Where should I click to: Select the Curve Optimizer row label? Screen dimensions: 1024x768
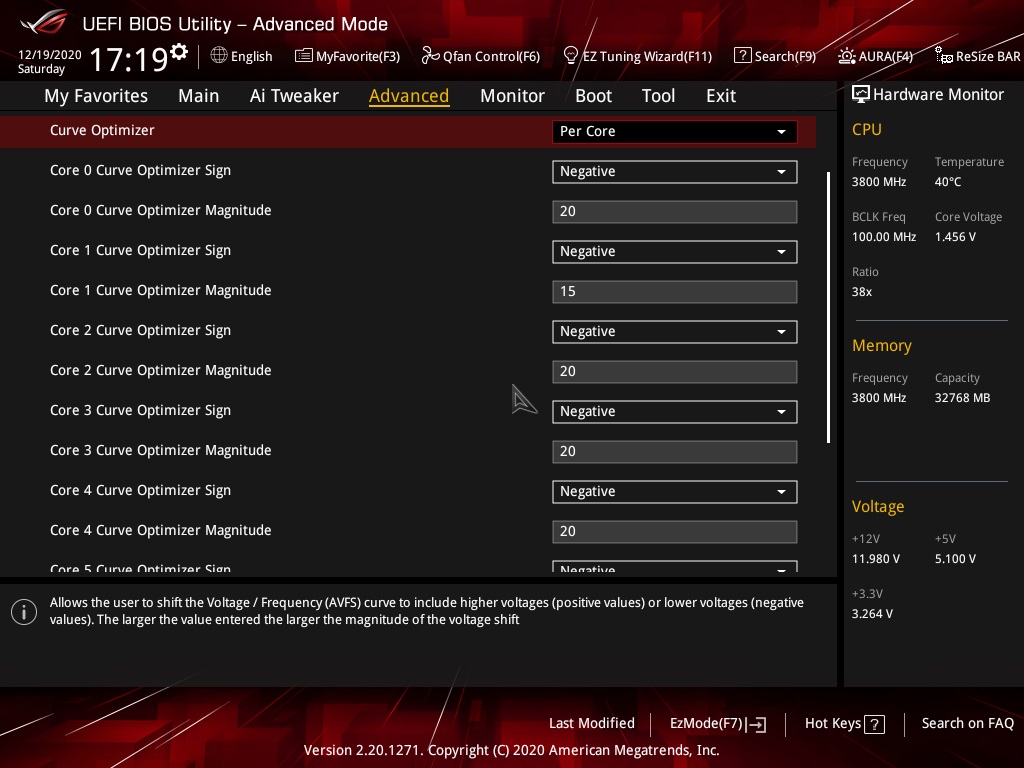(102, 131)
